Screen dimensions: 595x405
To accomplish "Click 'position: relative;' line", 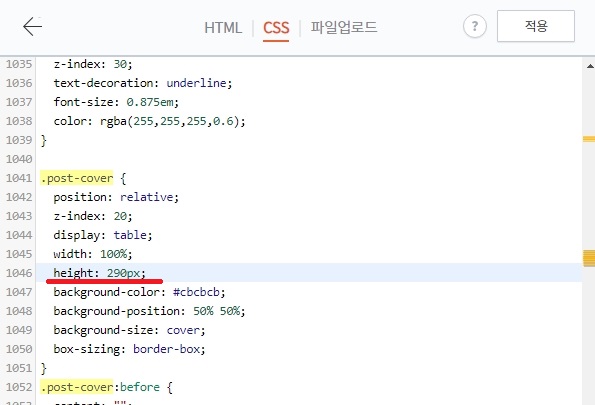I will 116,197.
